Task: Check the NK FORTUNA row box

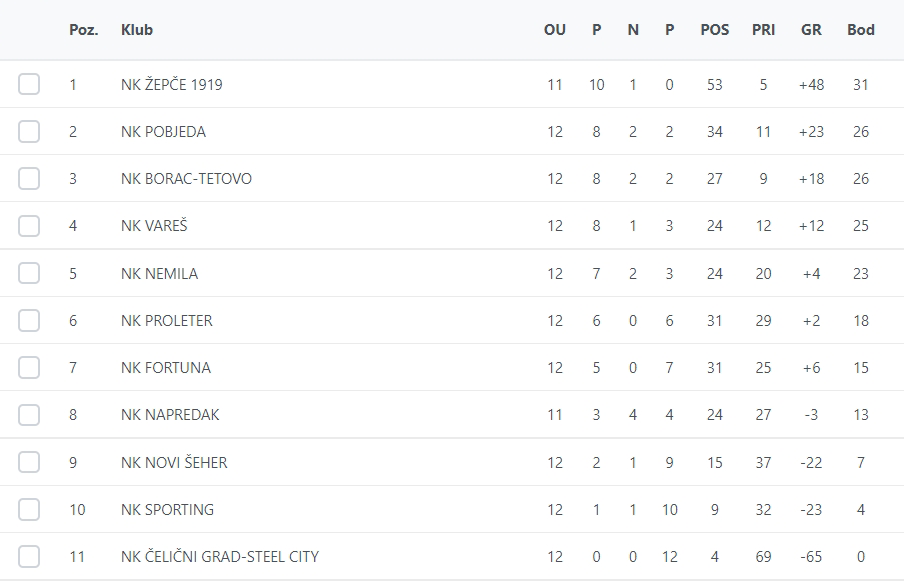Action: point(29,367)
